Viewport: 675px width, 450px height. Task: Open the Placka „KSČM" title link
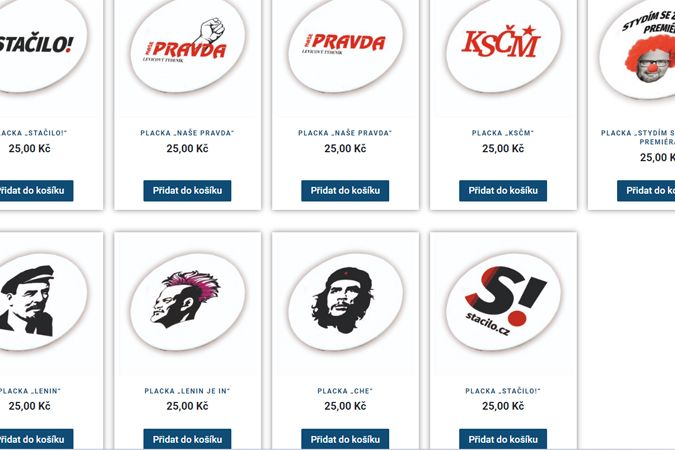point(503,133)
